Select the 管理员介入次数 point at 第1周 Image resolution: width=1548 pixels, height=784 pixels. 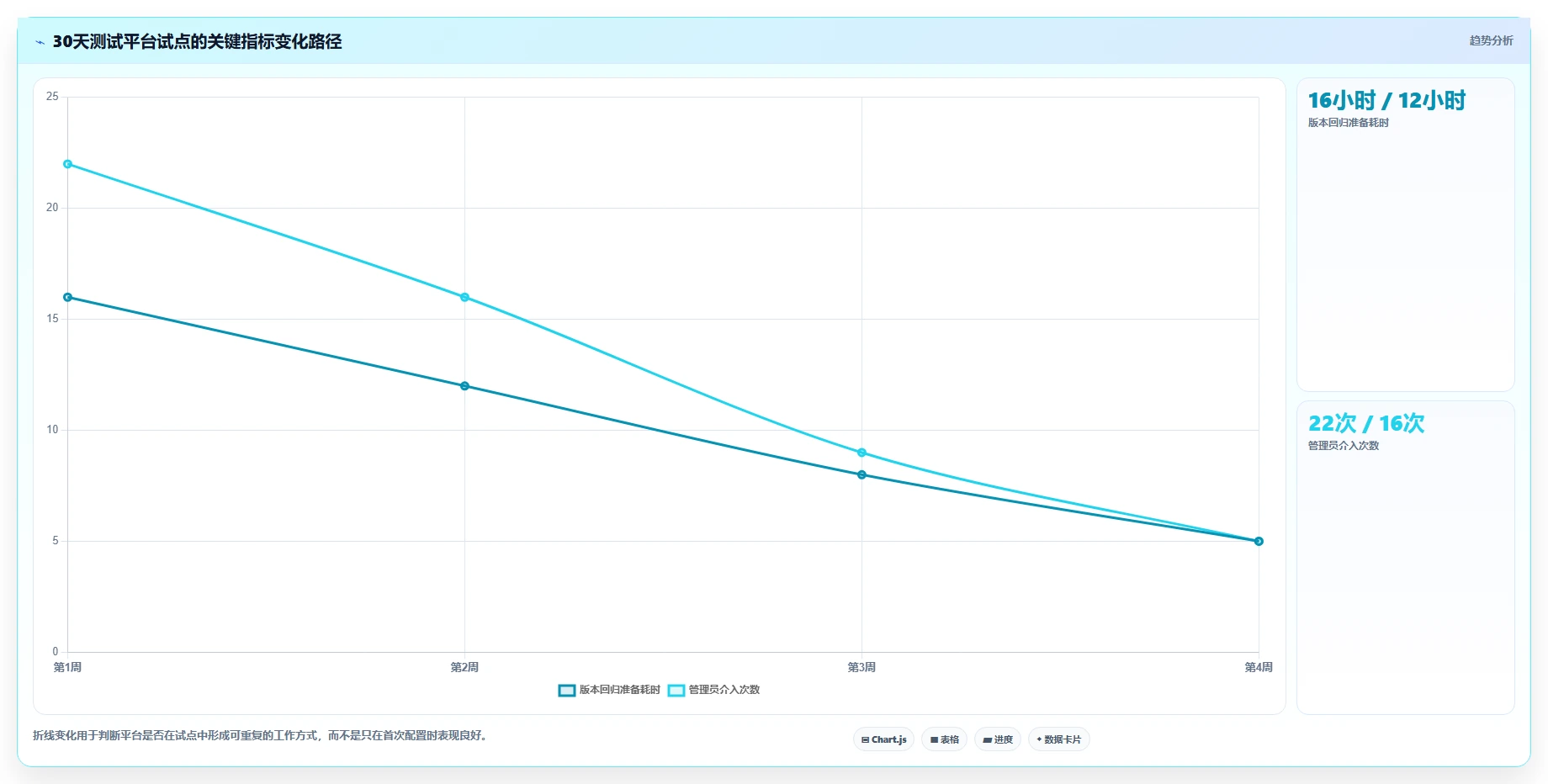point(68,164)
